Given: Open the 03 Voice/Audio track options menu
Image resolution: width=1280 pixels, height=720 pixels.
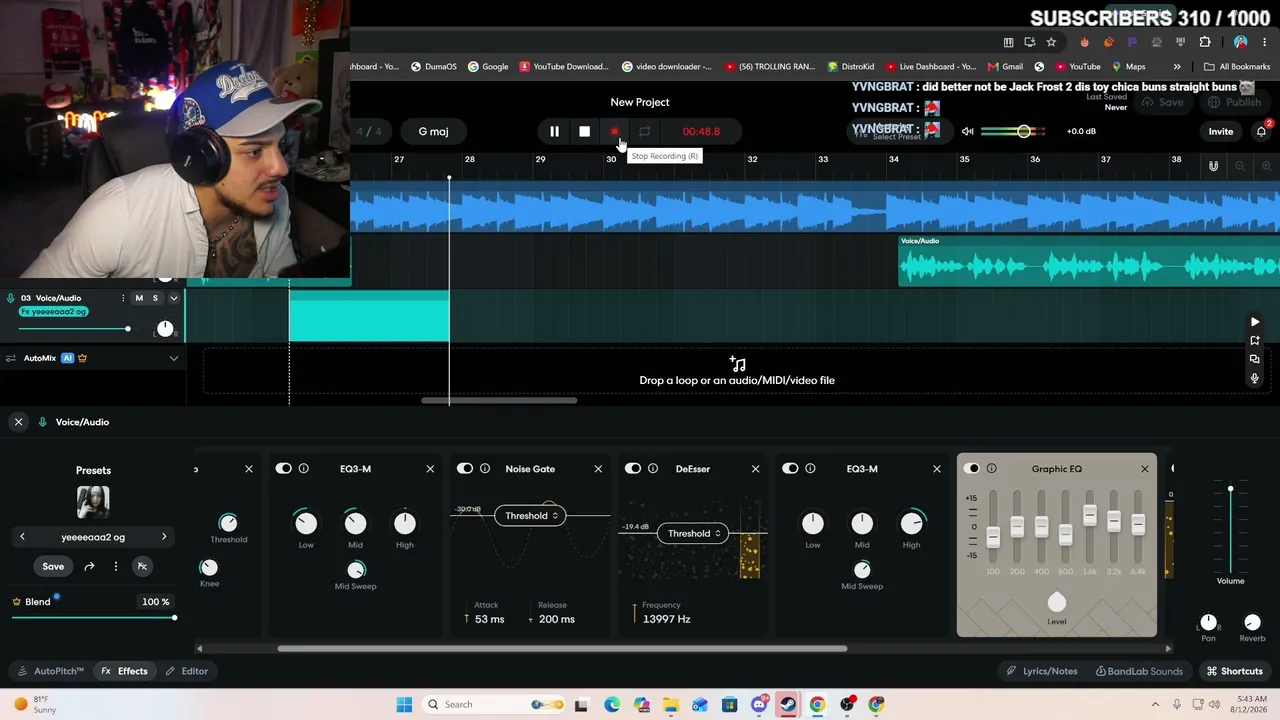Looking at the screenshot, I should coord(123,298).
